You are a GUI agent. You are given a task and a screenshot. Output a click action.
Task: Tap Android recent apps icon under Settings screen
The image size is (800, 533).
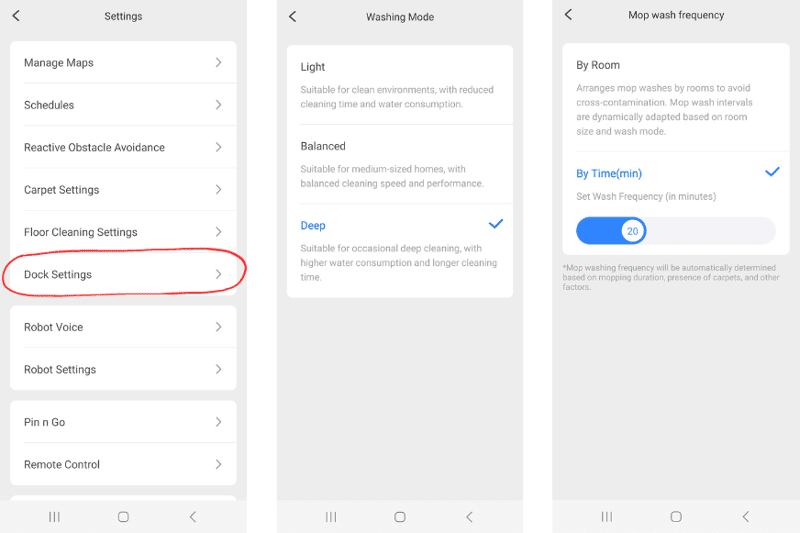point(54,517)
